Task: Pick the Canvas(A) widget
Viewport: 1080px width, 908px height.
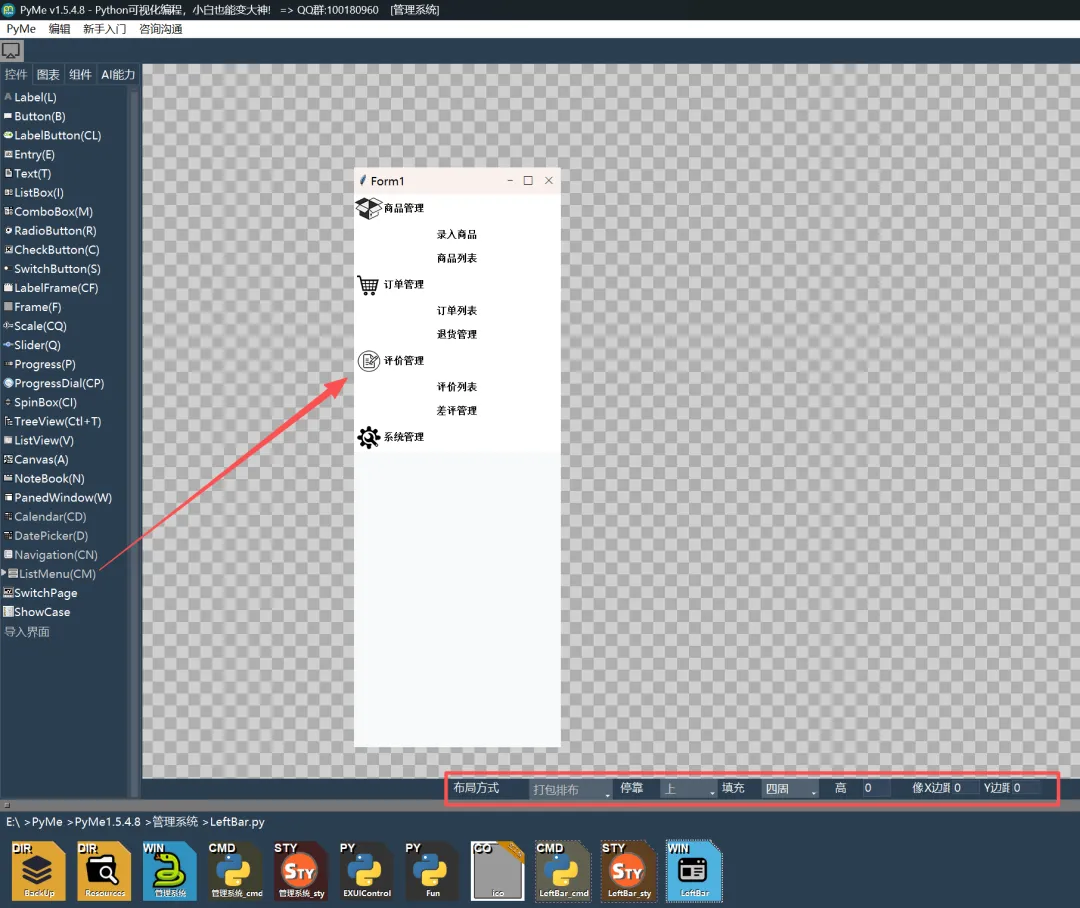Action: click(x=37, y=460)
